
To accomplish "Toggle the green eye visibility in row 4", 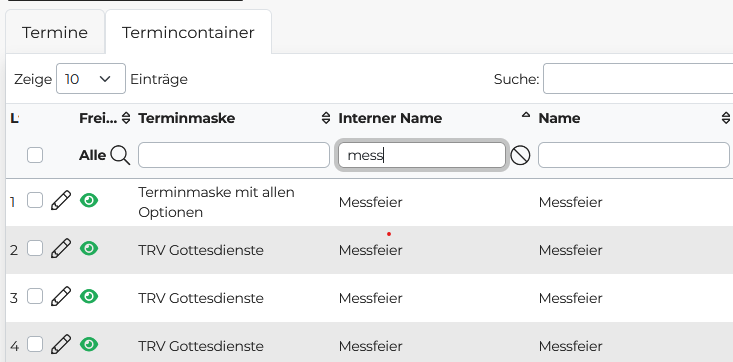I will click(89, 344).
